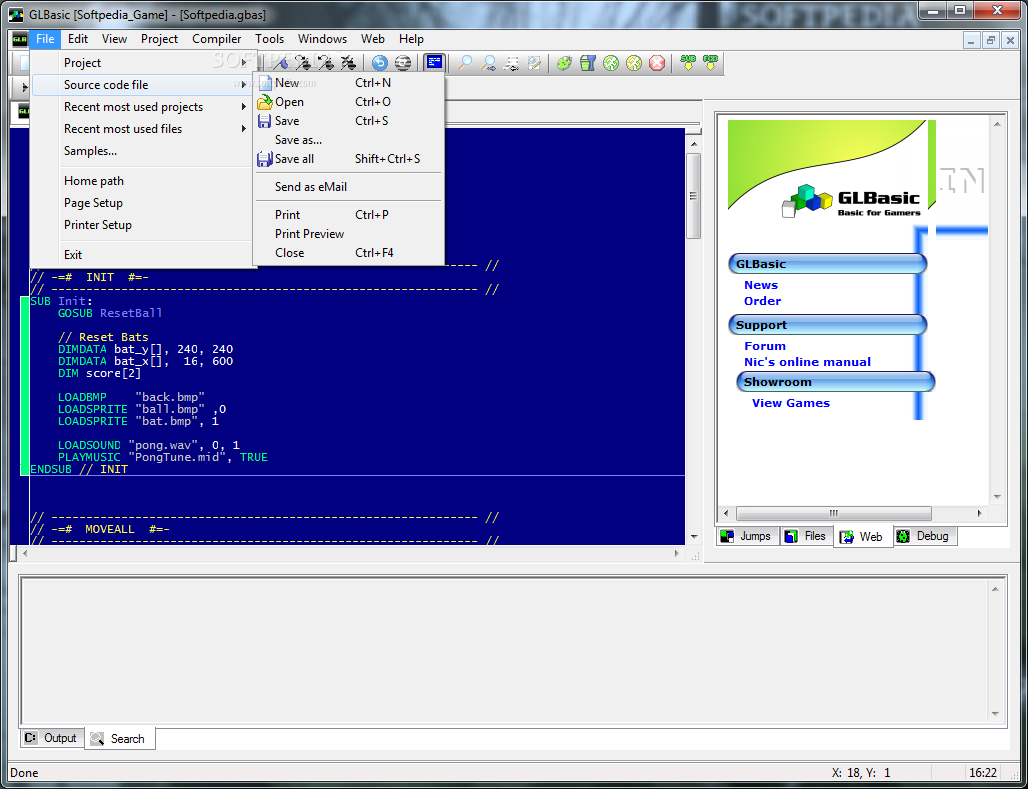
Task: Click the code editor vertical scrollbar thumb
Action: (x=694, y=195)
